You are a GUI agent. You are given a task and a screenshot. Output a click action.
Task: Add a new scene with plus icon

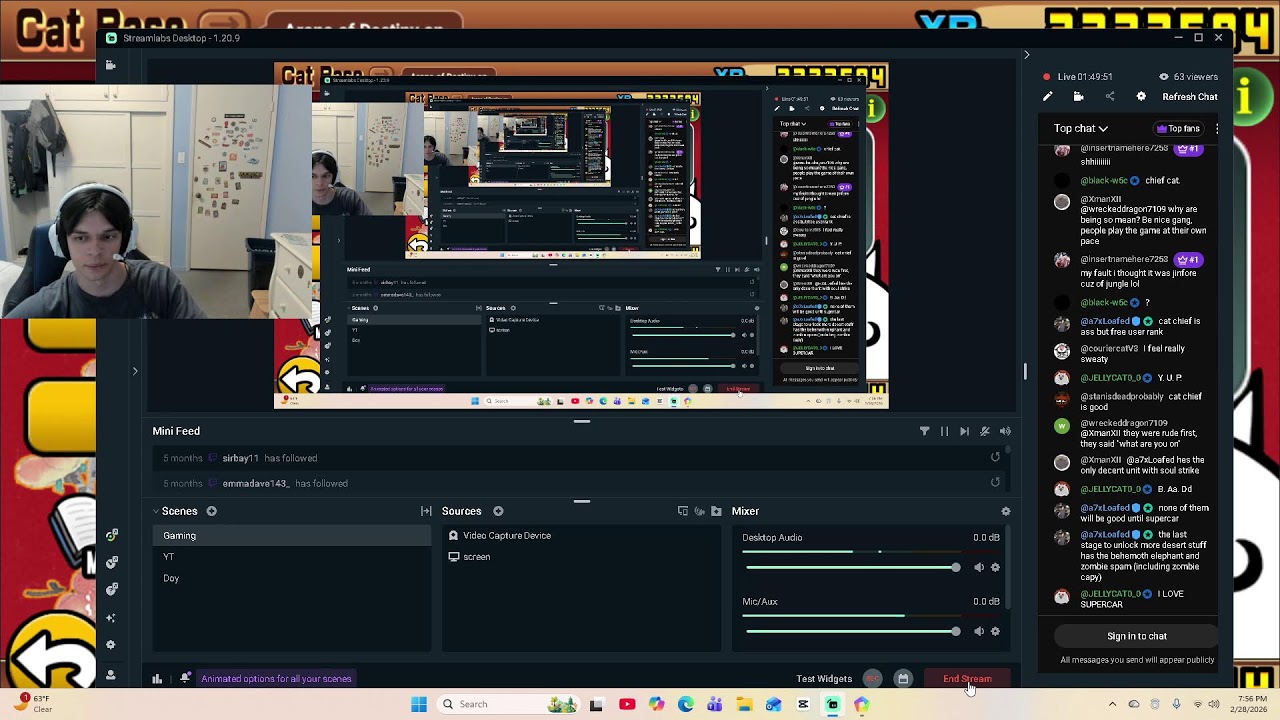point(211,511)
